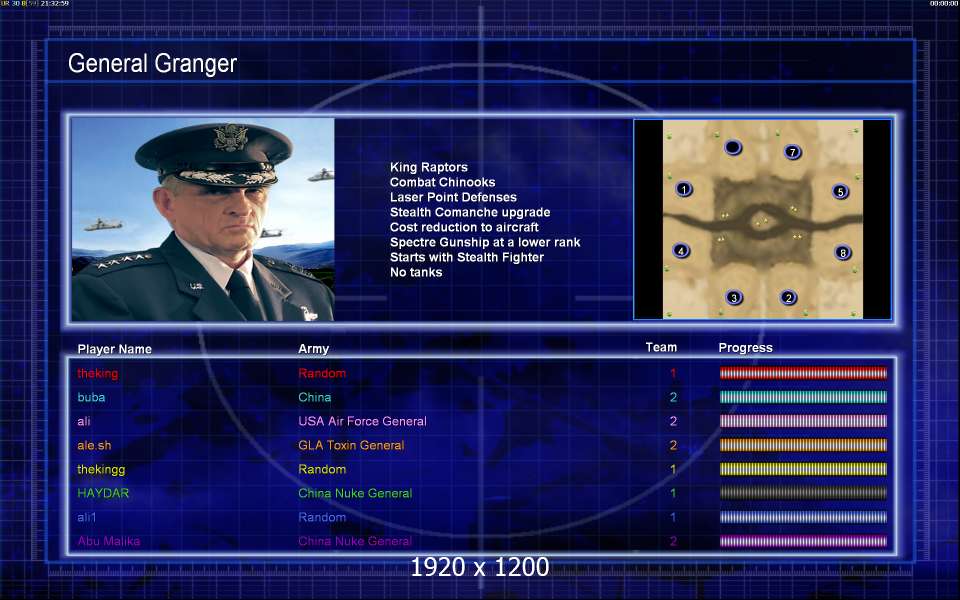Click HAYDAR's dark progress bar

(x=803, y=493)
